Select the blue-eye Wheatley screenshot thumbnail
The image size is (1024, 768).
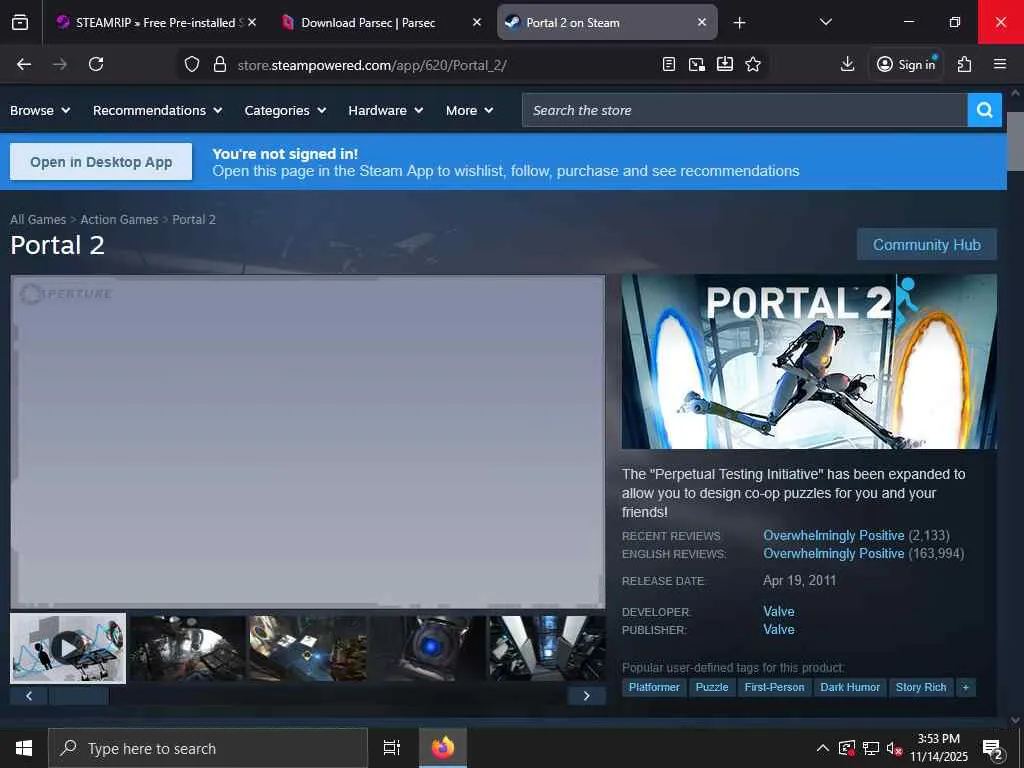[428, 648]
